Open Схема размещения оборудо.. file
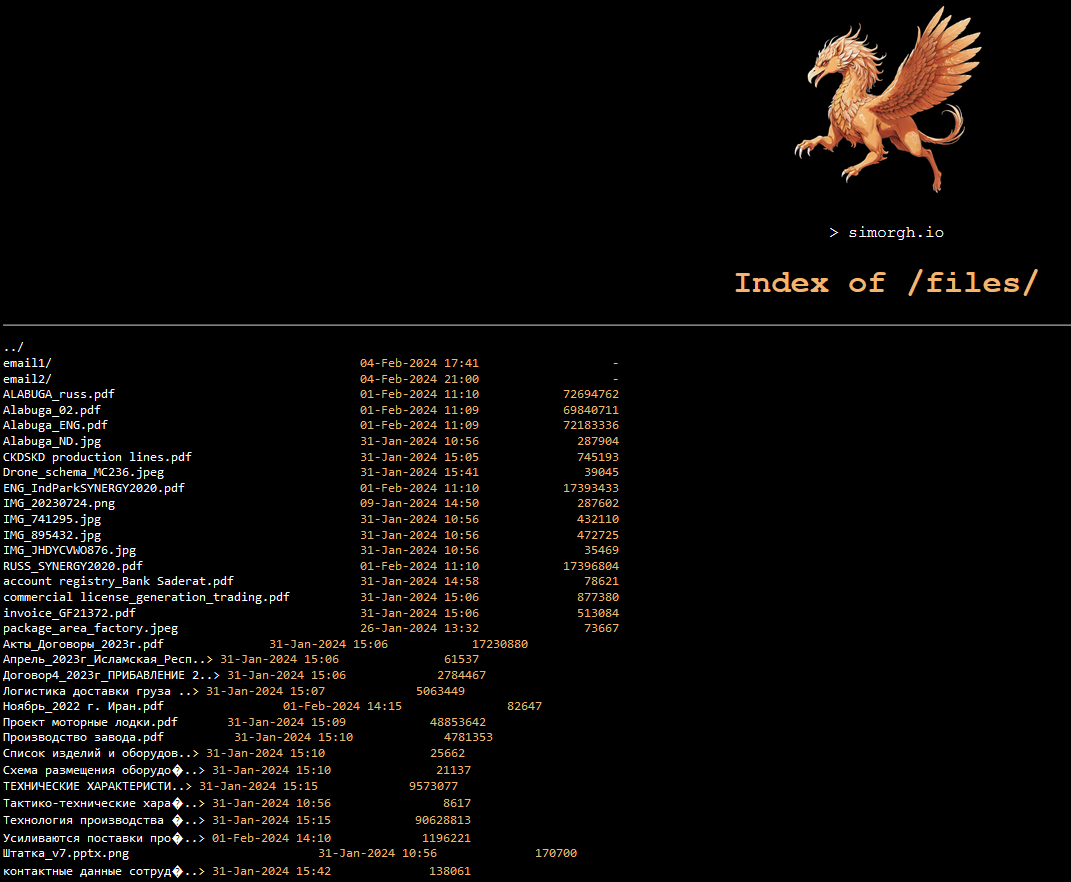 (104, 770)
